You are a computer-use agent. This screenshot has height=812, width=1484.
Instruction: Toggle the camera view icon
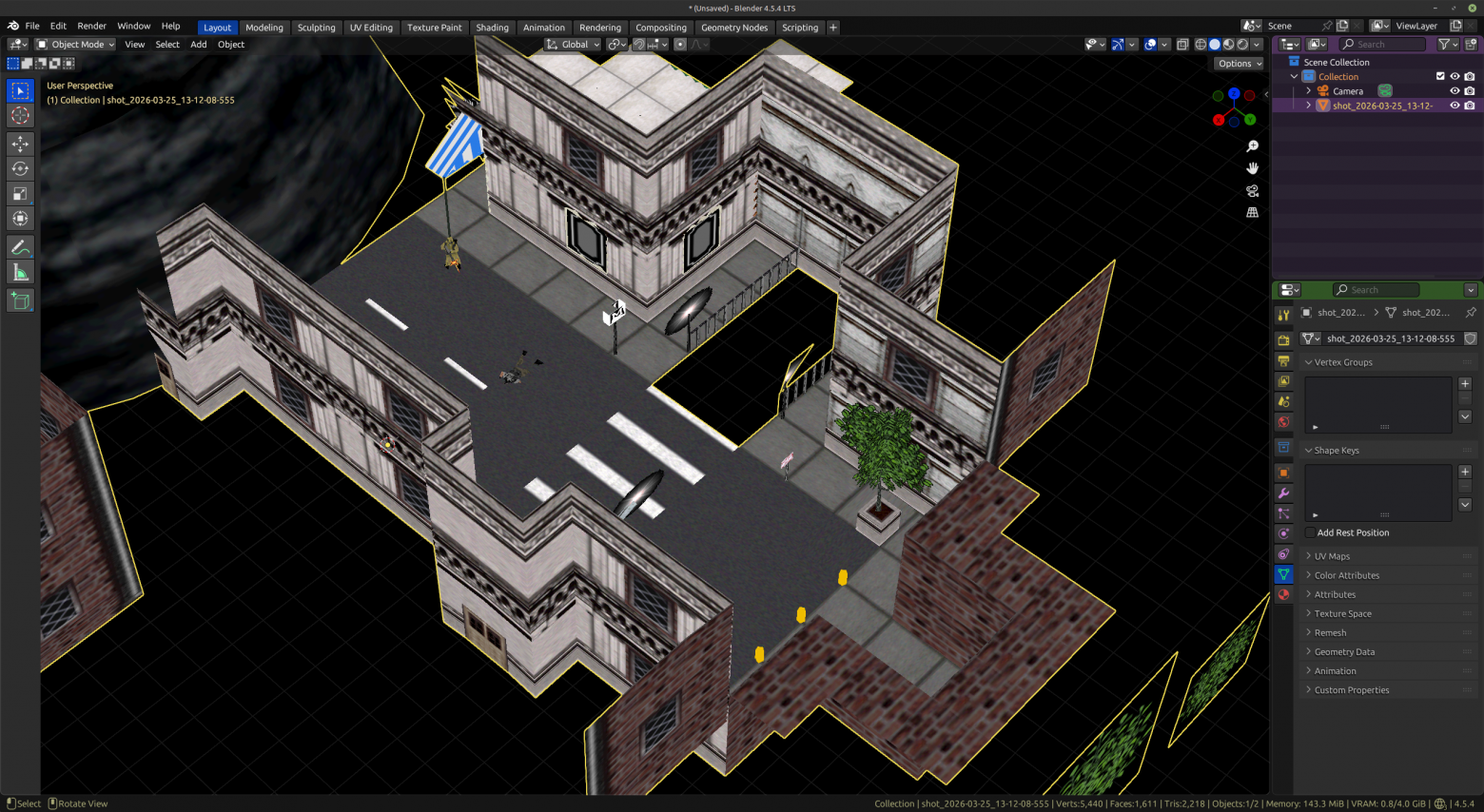coord(1252,191)
